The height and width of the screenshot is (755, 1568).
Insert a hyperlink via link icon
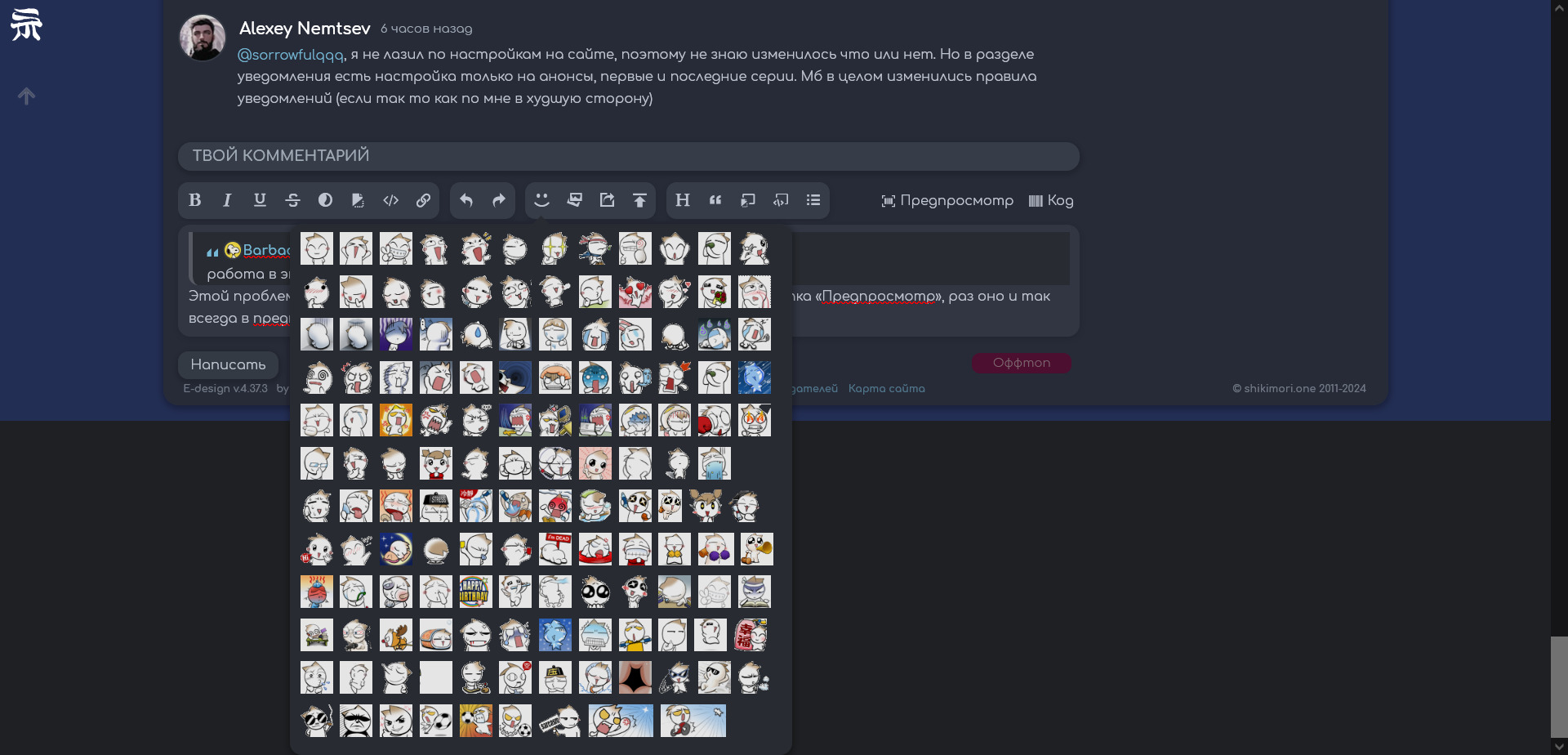pyautogui.click(x=423, y=200)
